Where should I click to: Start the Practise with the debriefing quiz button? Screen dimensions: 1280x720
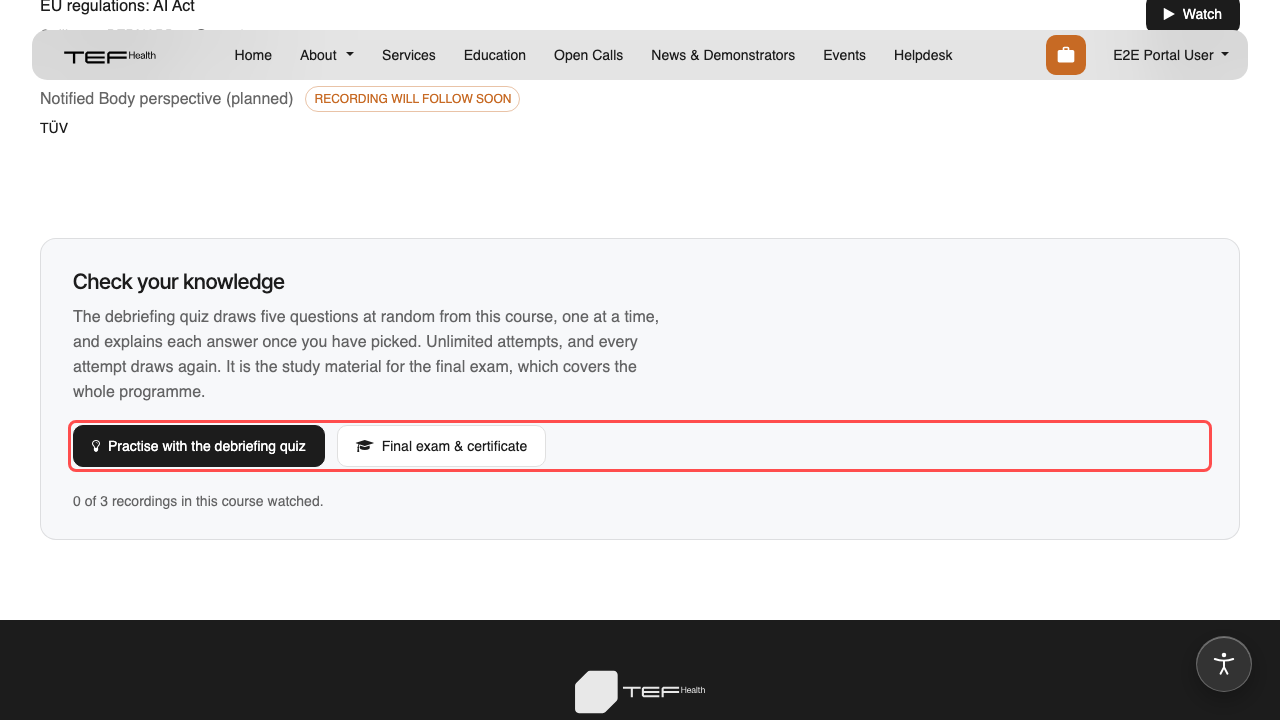pyautogui.click(x=199, y=446)
